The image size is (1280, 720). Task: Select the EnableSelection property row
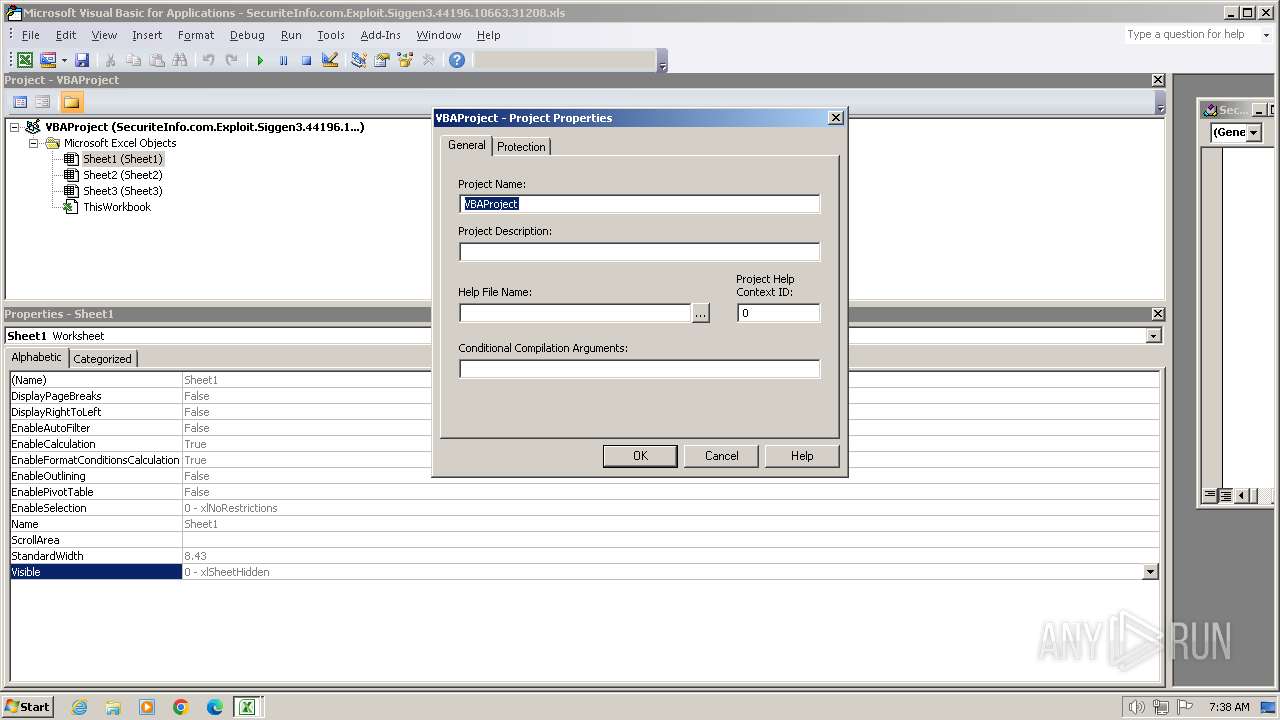585,508
